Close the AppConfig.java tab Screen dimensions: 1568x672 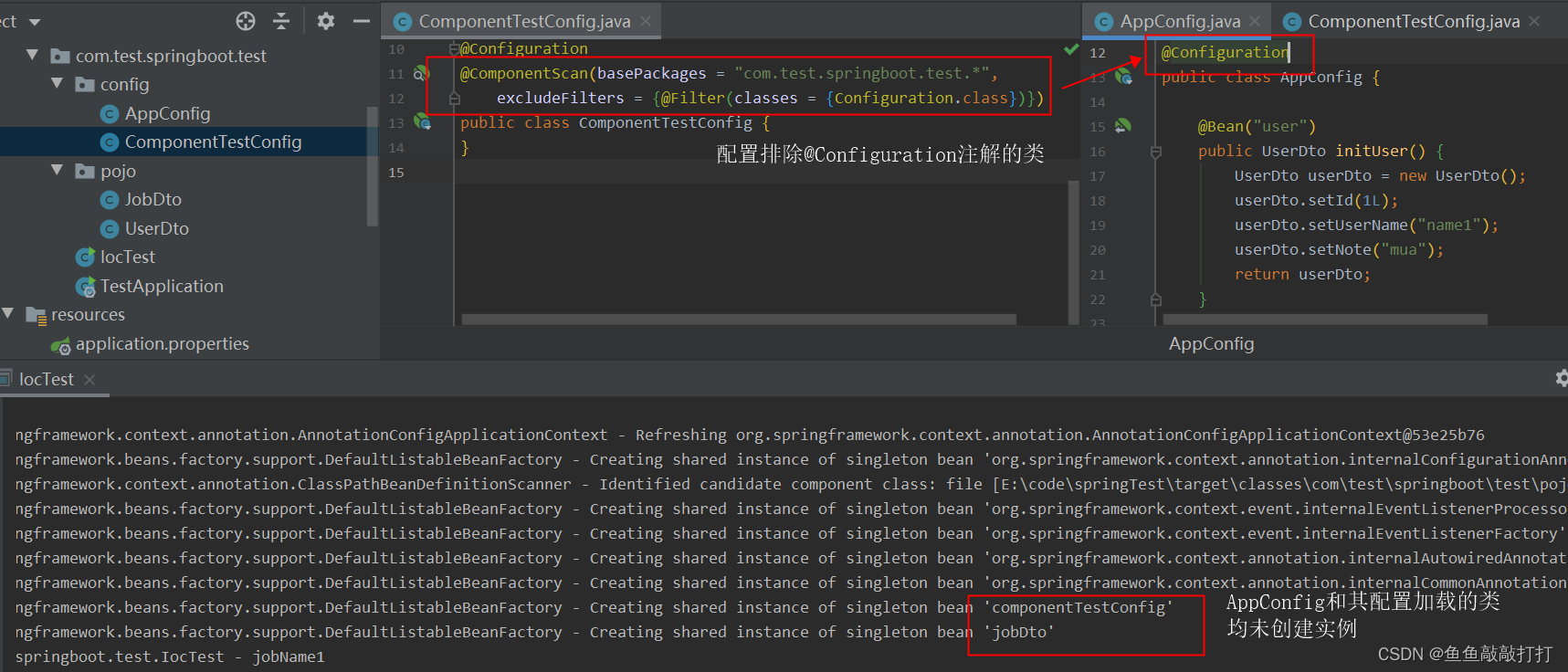pyautogui.click(x=1256, y=21)
